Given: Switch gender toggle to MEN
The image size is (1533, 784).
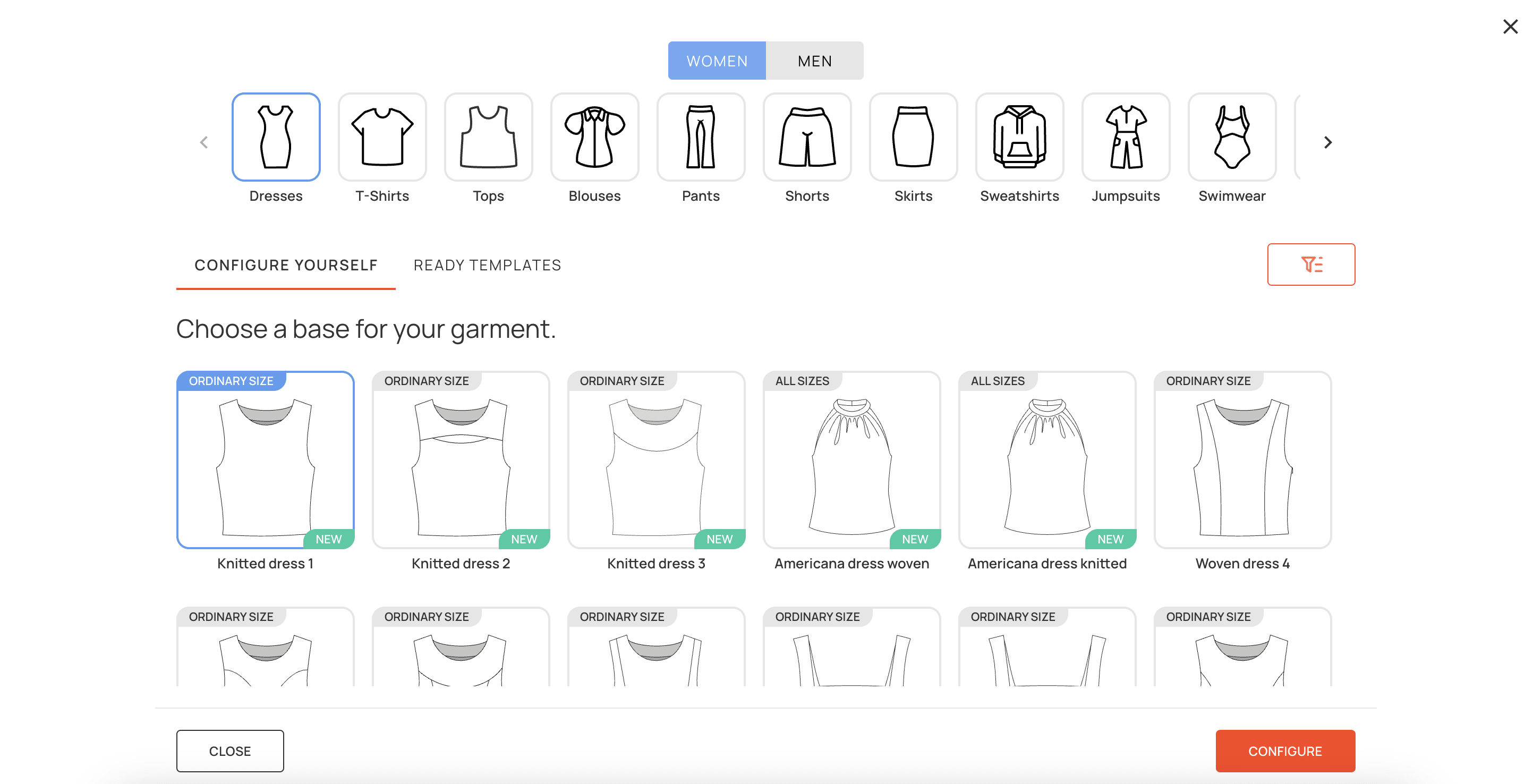Looking at the screenshot, I should (x=814, y=61).
